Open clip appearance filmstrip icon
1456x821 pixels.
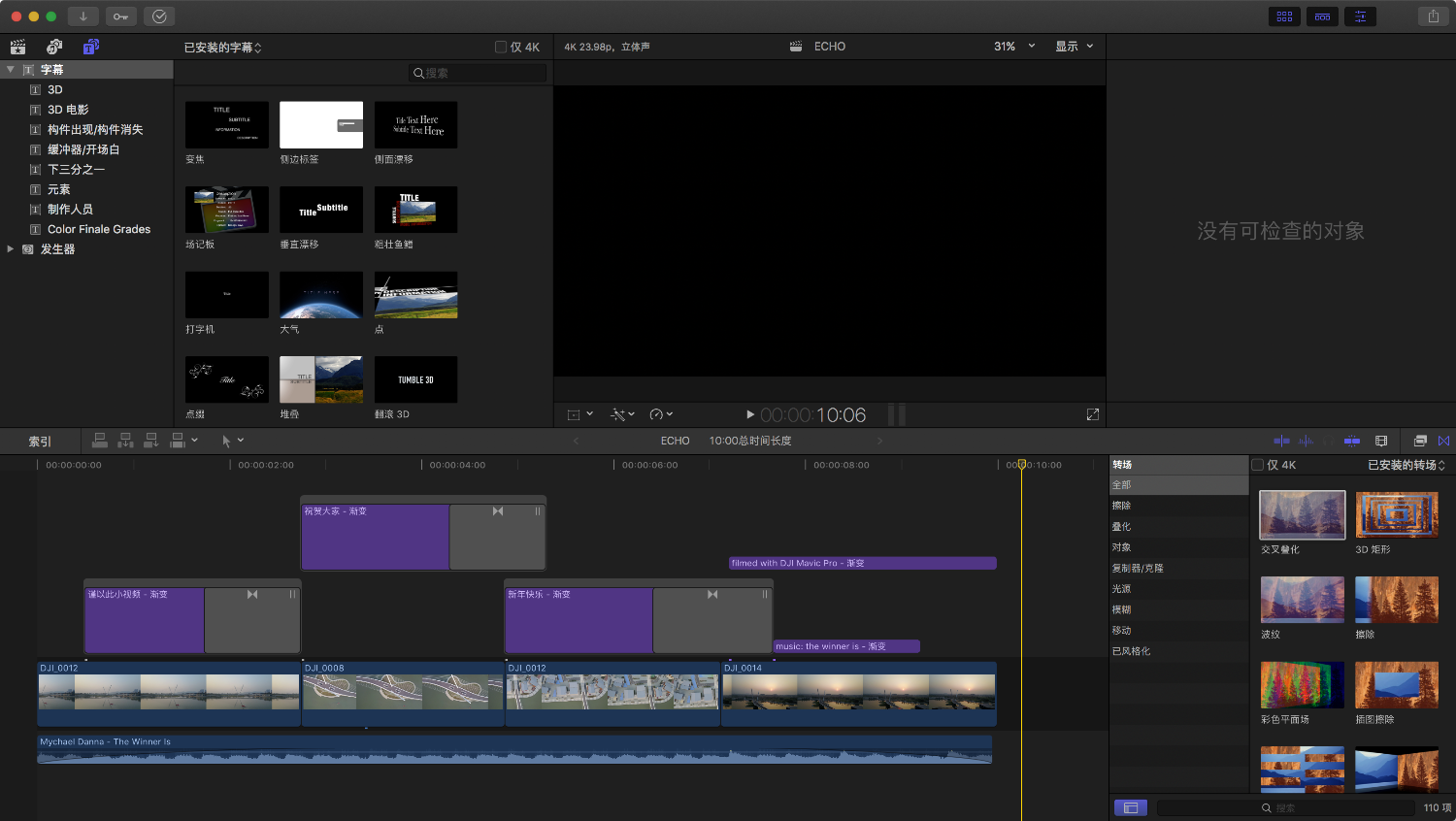tap(1381, 441)
